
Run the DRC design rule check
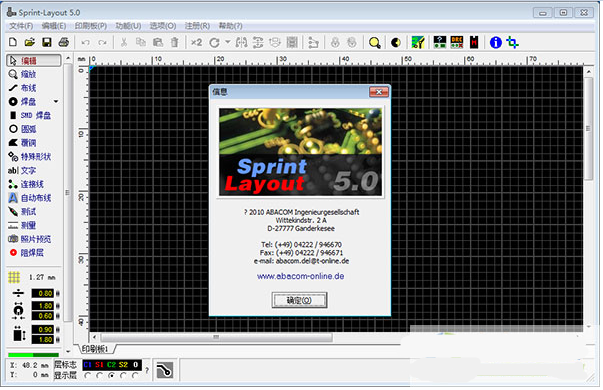click(x=457, y=42)
